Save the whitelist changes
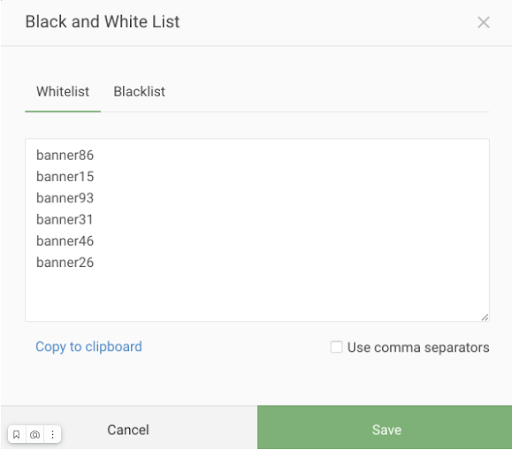Viewport: 512px width, 450px height. pyautogui.click(x=385, y=427)
